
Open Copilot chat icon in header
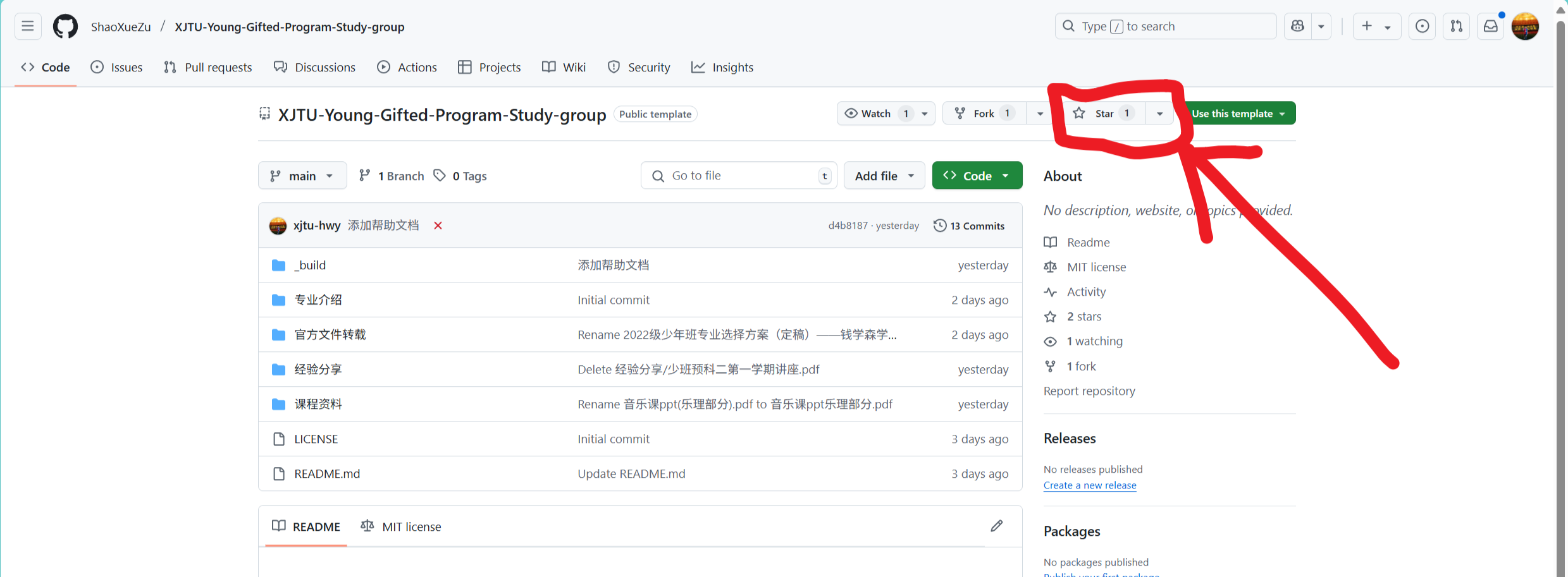[x=1298, y=26]
